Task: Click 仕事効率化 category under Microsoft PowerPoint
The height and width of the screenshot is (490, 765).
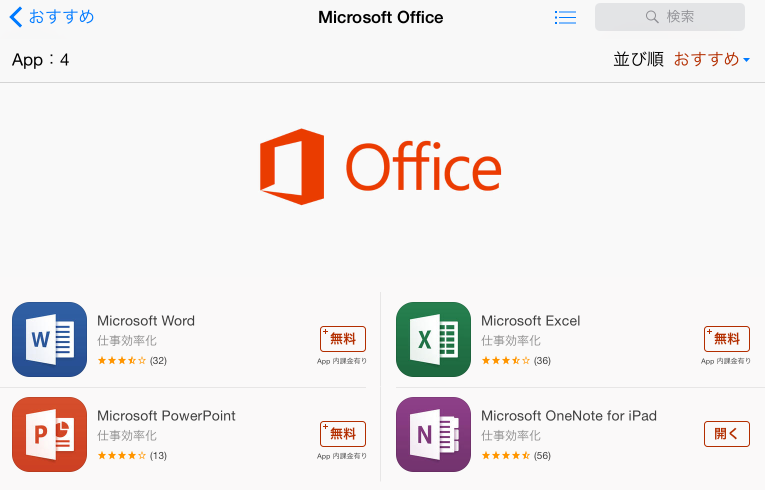Action: click(x=127, y=436)
